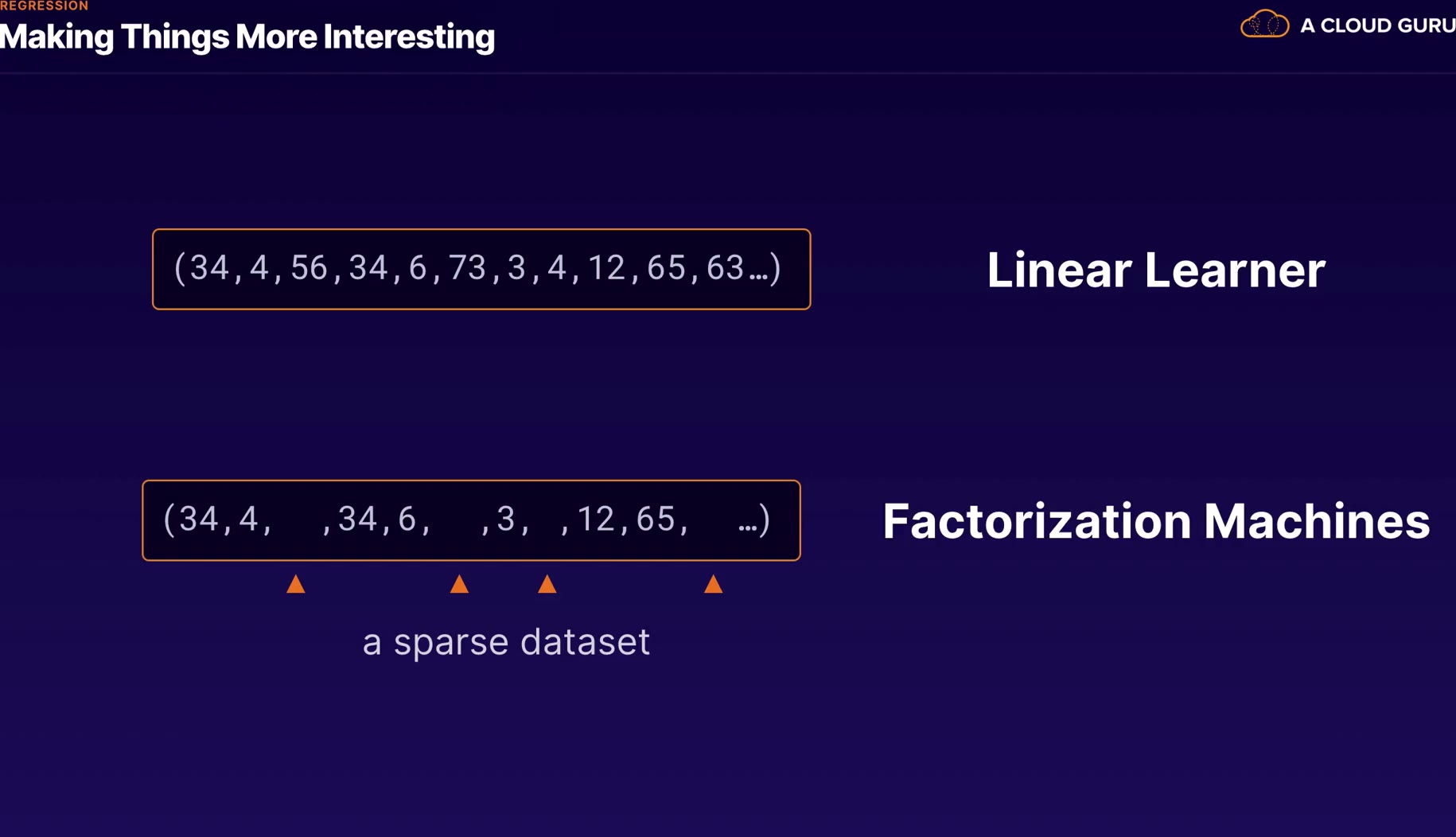The height and width of the screenshot is (837, 1456).
Task: Click the "A CLOUD GURU" brand text
Action: 1376,25
